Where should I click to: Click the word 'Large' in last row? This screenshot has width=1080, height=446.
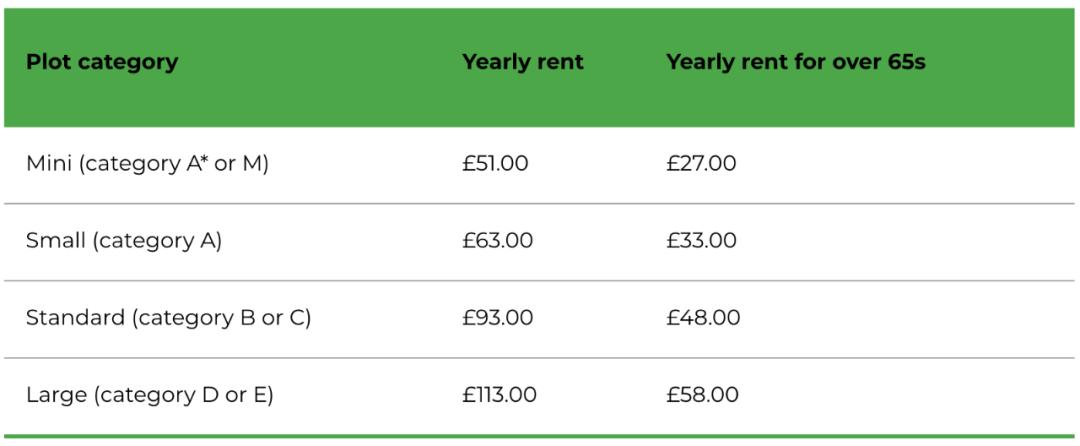56,395
